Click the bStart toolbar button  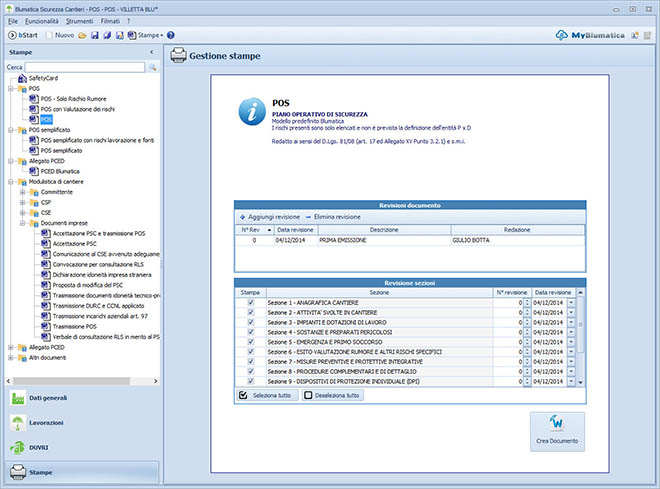click(x=24, y=35)
